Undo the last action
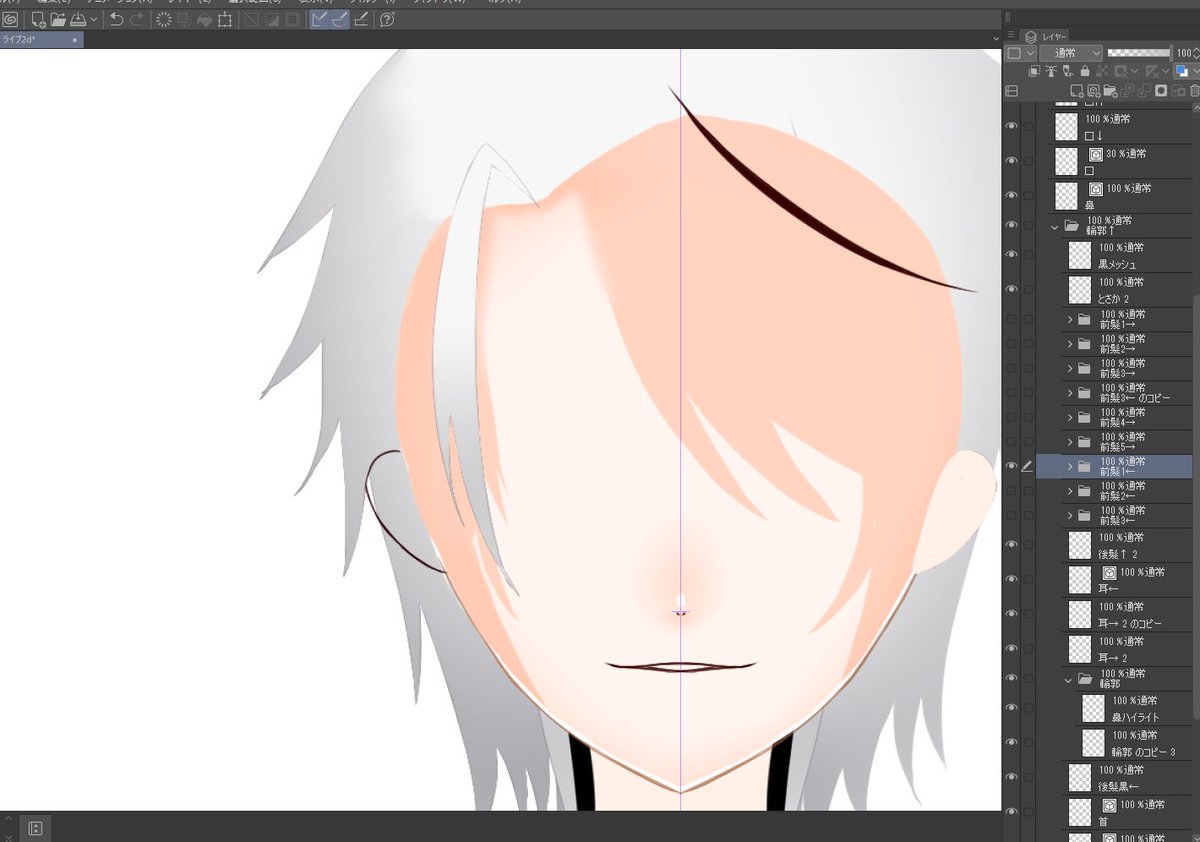Screen dimensions: 1200x842 116,20
